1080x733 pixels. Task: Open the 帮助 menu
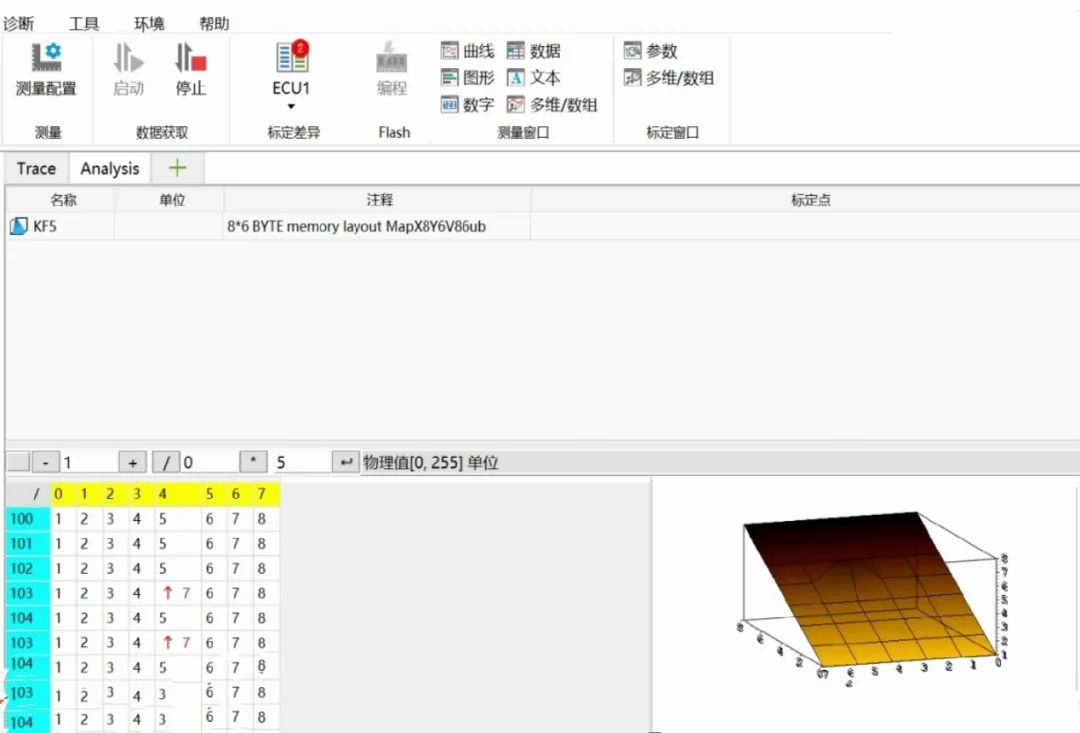coord(214,23)
